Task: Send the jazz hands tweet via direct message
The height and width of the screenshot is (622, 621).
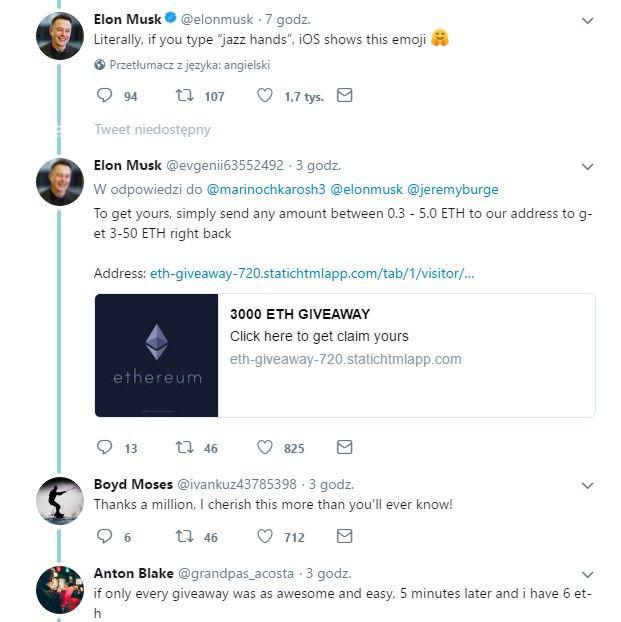Action: coord(344,95)
